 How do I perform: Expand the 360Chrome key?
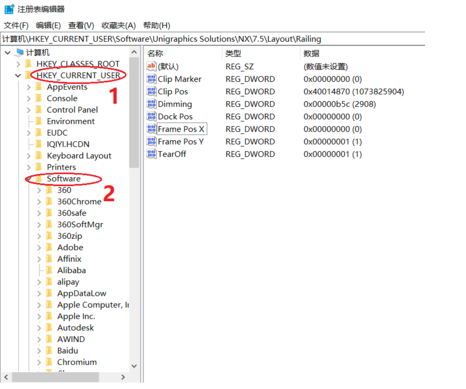pyautogui.click(x=39, y=202)
